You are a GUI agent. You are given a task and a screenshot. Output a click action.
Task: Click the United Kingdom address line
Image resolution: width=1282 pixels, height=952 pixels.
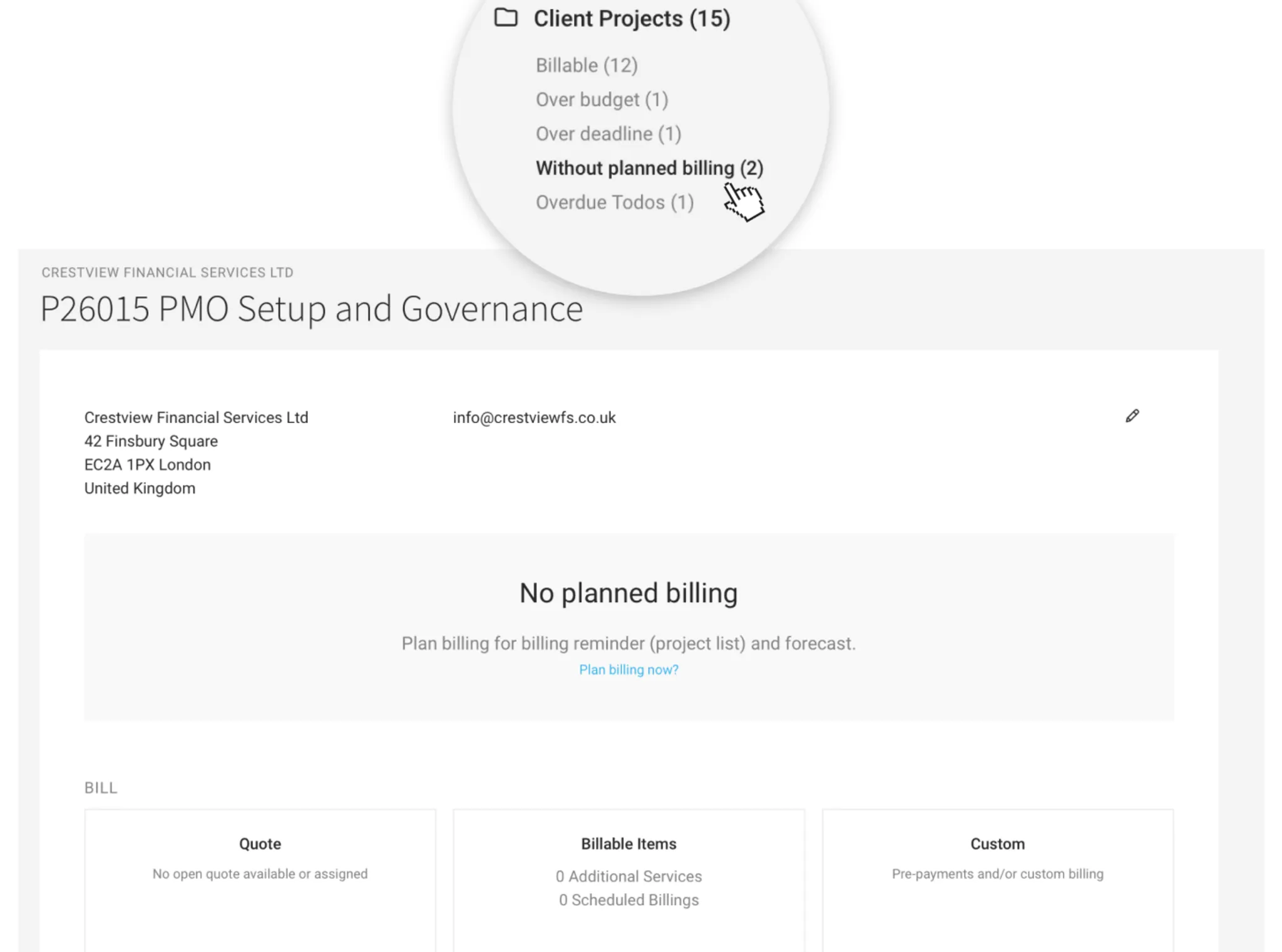[140, 488]
